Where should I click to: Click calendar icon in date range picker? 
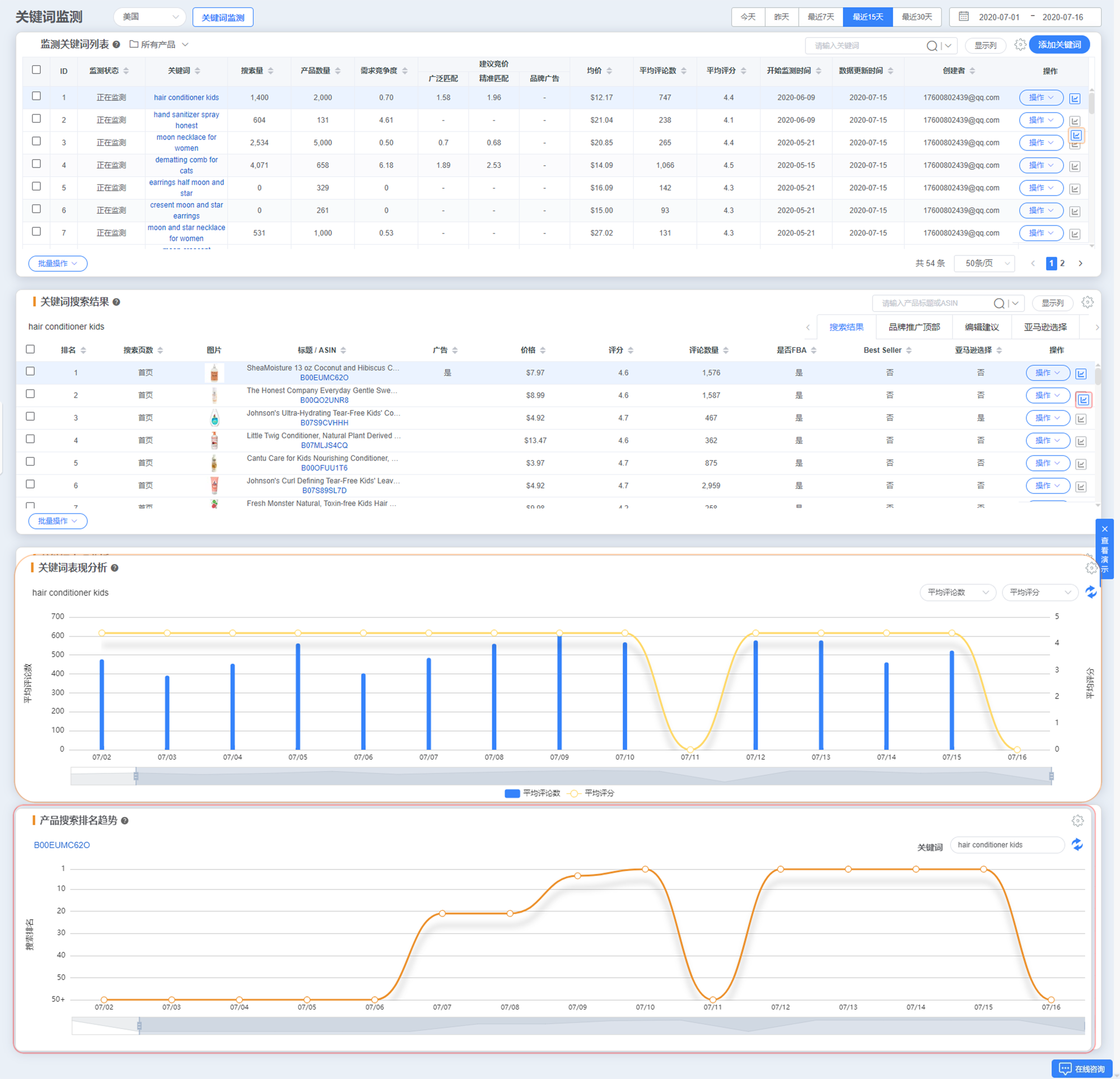coord(963,17)
